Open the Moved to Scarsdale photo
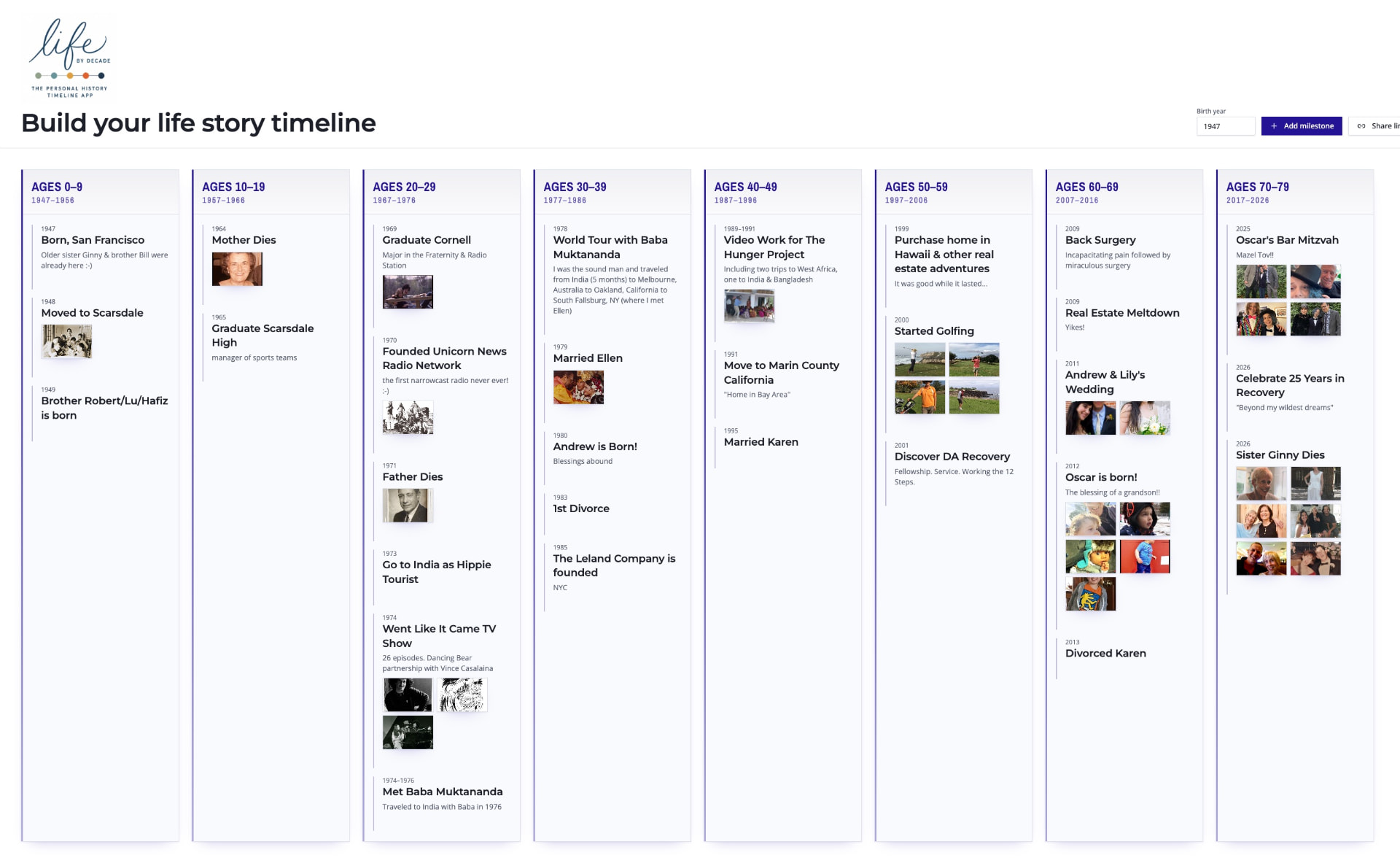 pyautogui.click(x=66, y=341)
